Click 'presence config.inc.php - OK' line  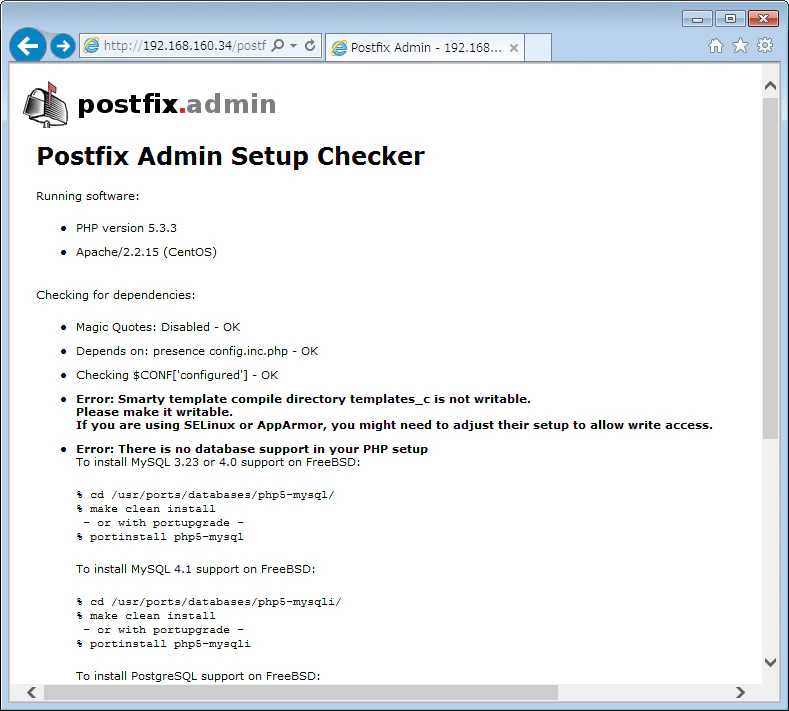(197, 351)
